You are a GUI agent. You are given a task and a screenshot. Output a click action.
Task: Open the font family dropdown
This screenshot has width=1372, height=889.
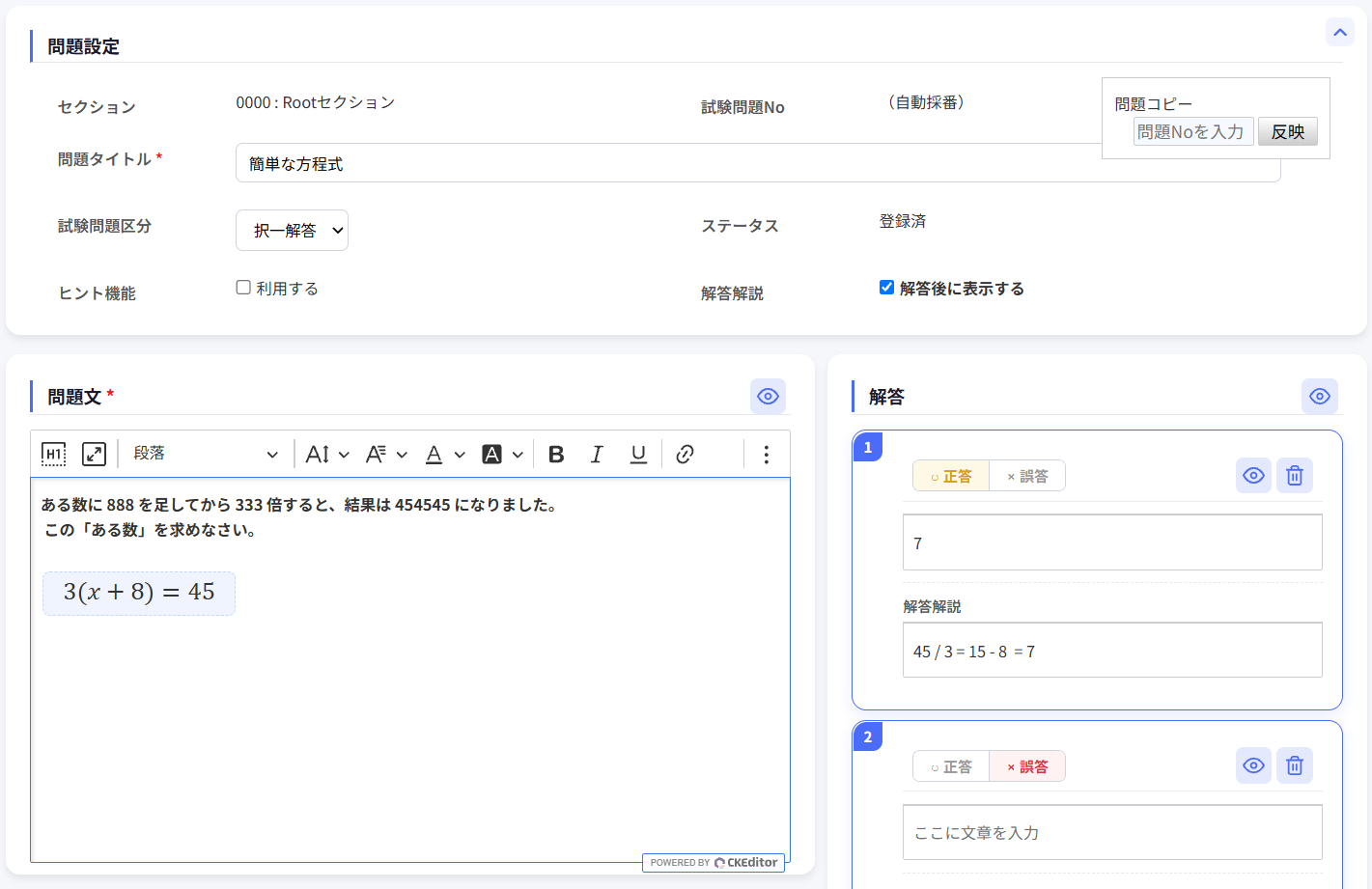tap(386, 454)
